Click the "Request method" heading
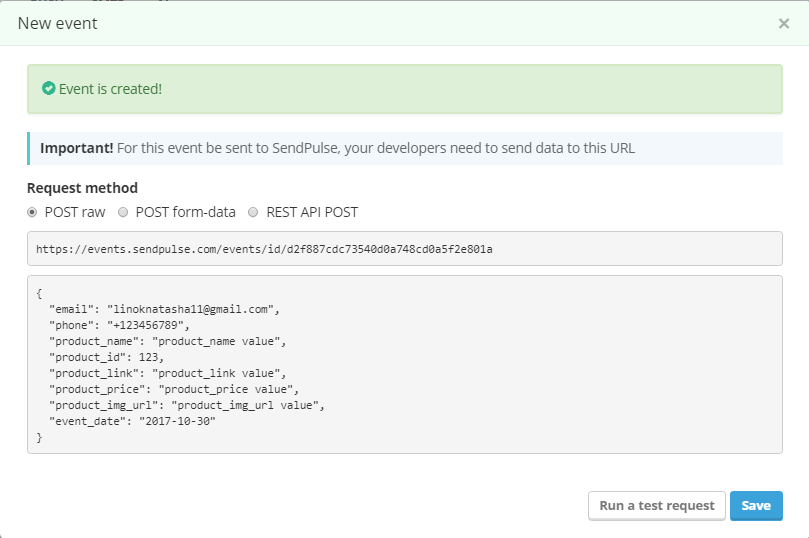The image size is (809, 538). 82,188
